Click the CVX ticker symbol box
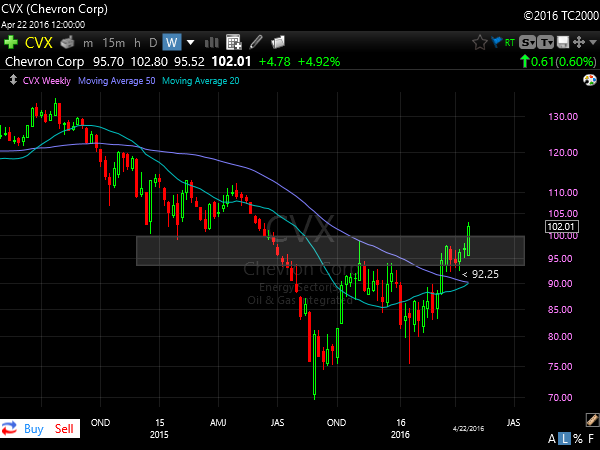 point(39,42)
